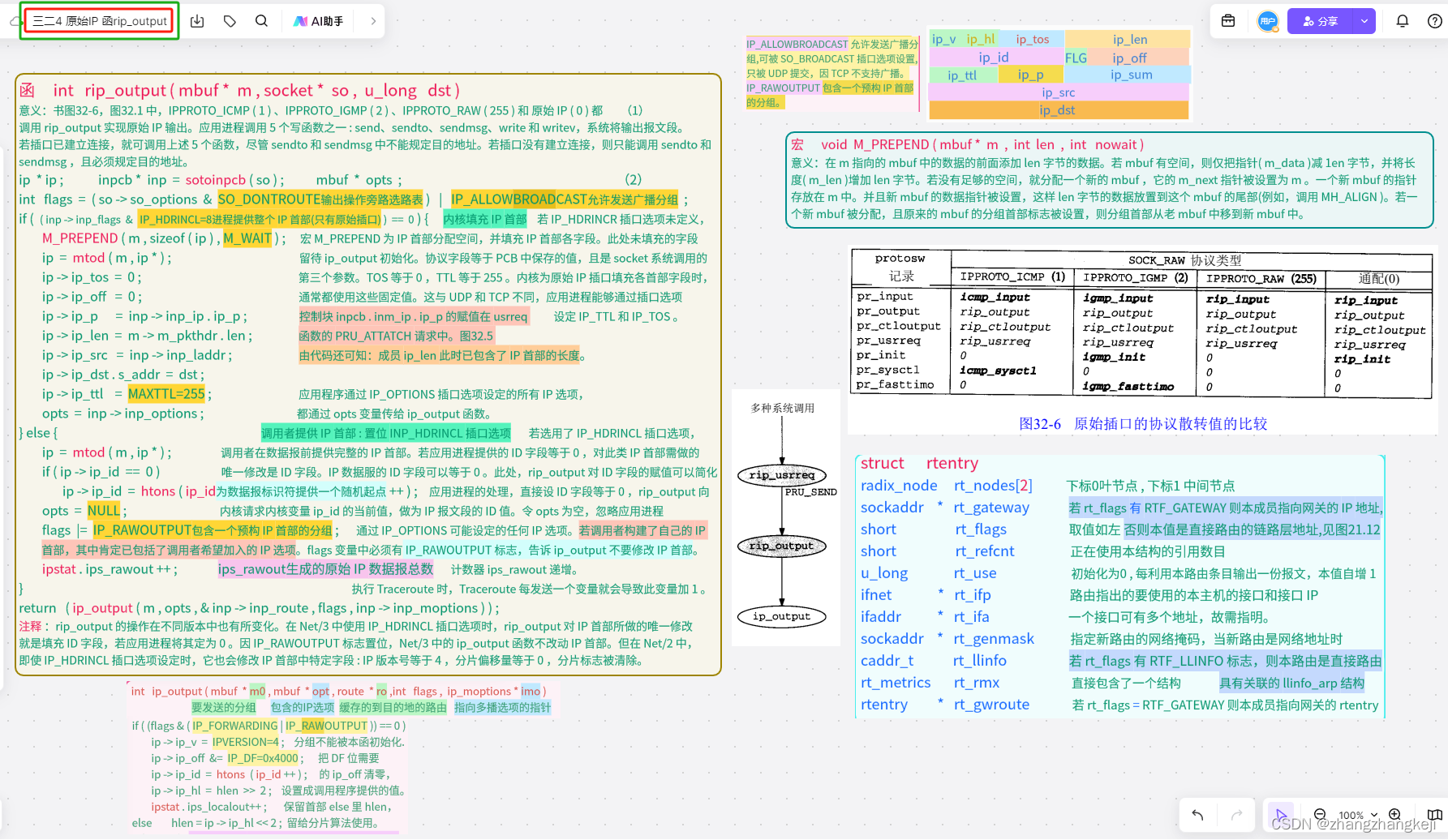
Task: Click the rt_gwroute field row
Action: [1121, 705]
